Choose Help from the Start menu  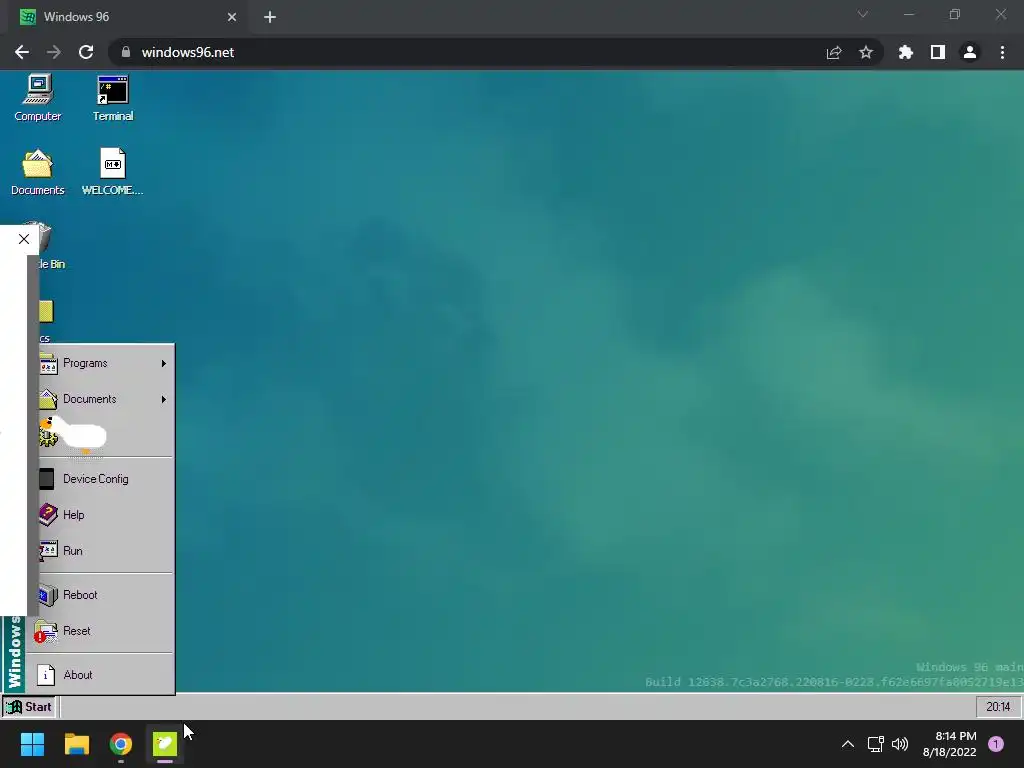pos(106,515)
